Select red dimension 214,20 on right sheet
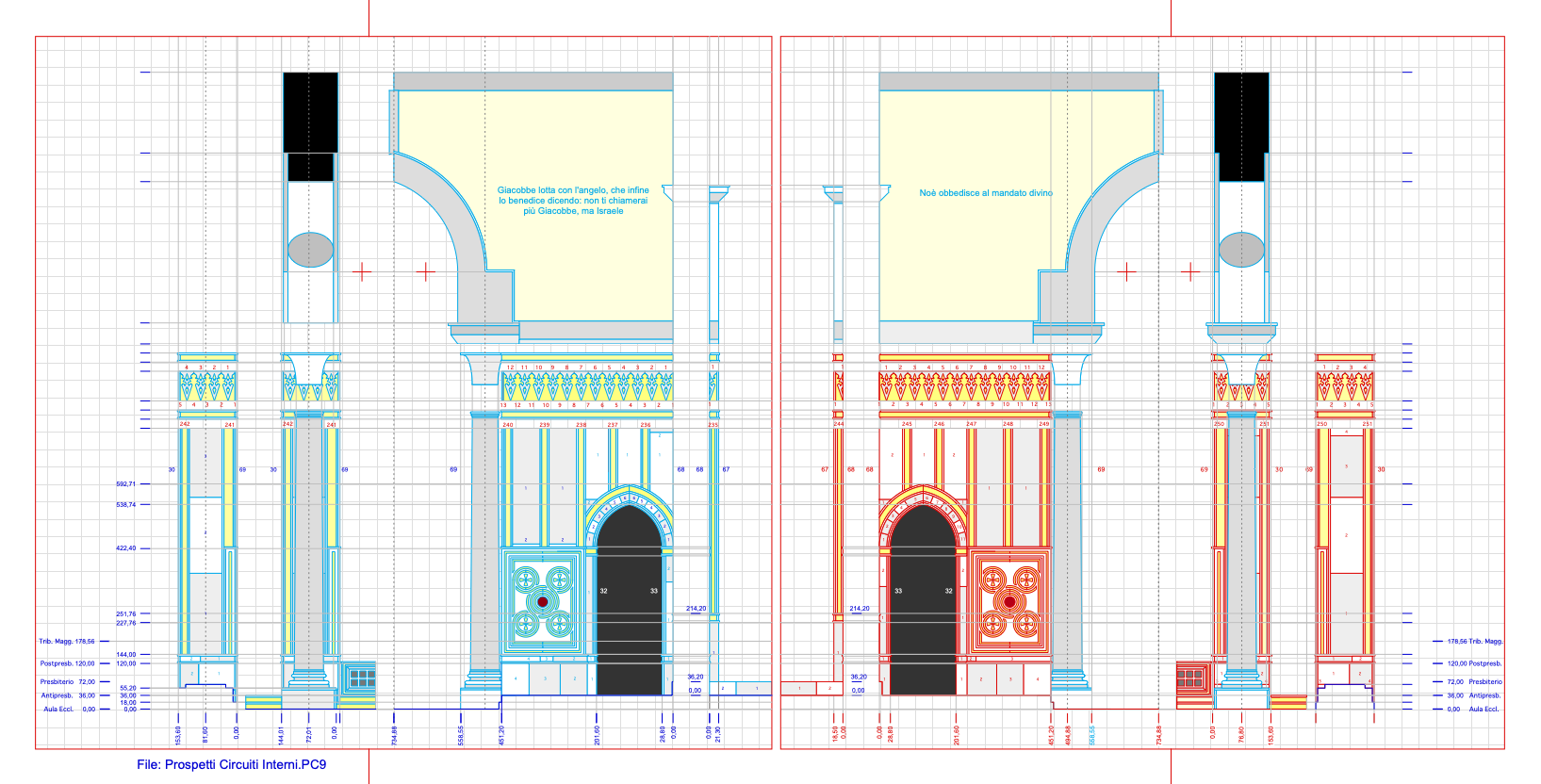Viewport: 1541px width, 784px height. point(860,609)
